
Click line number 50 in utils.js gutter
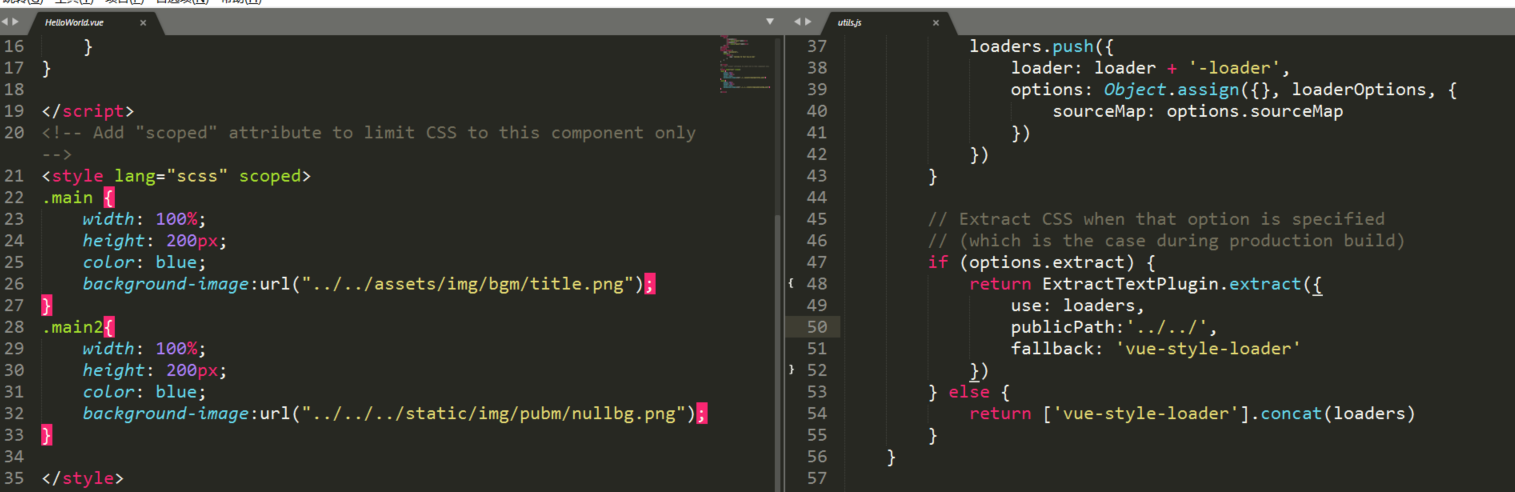click(x=816, y=327)
